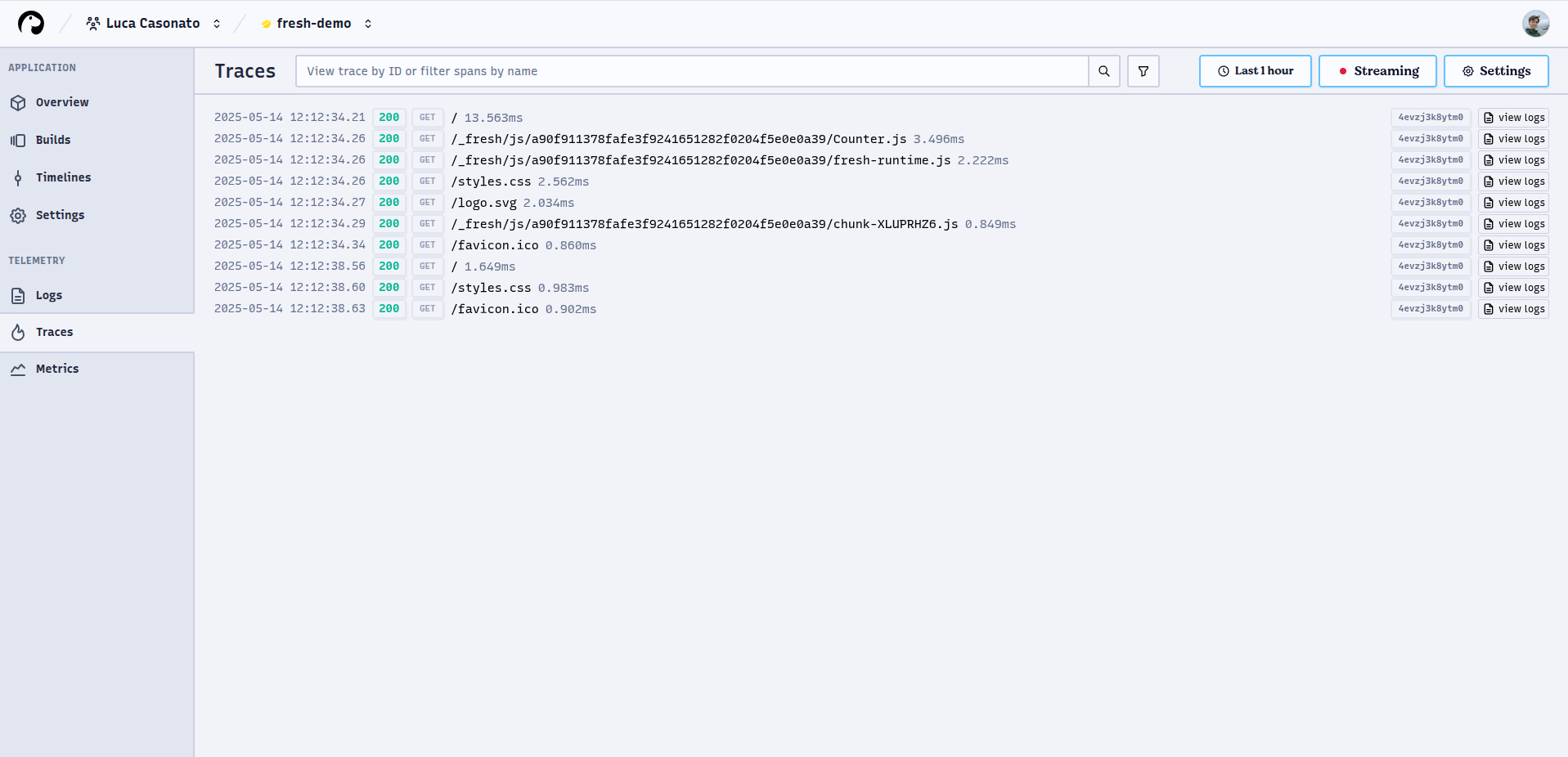Open Settings under Application
Image resolution: width=1568 pixels, height=757 pixels.
coord(60,215)
